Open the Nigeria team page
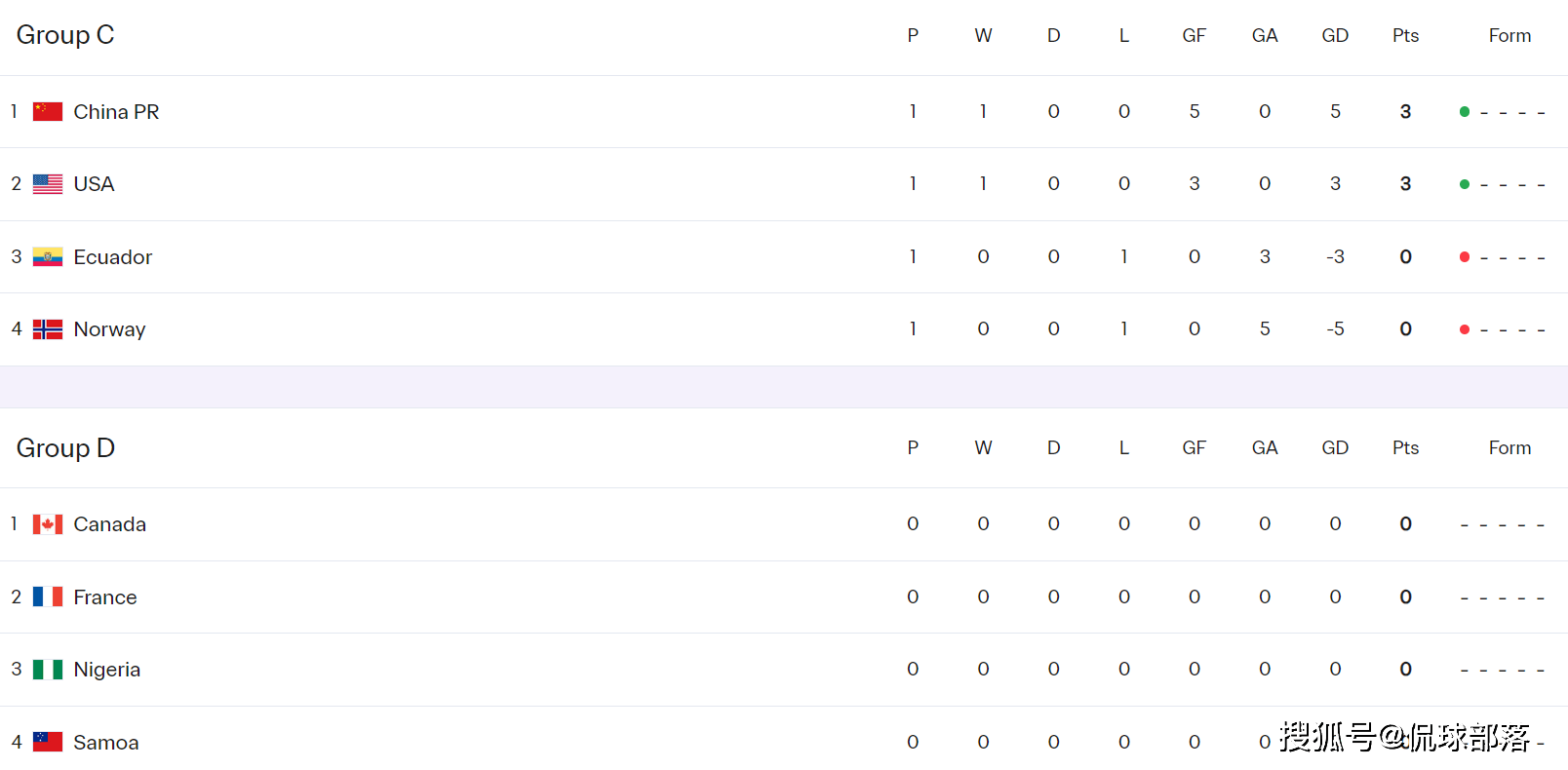The width and height of the screenshot is (1568, 770). [x=107, y=670]
